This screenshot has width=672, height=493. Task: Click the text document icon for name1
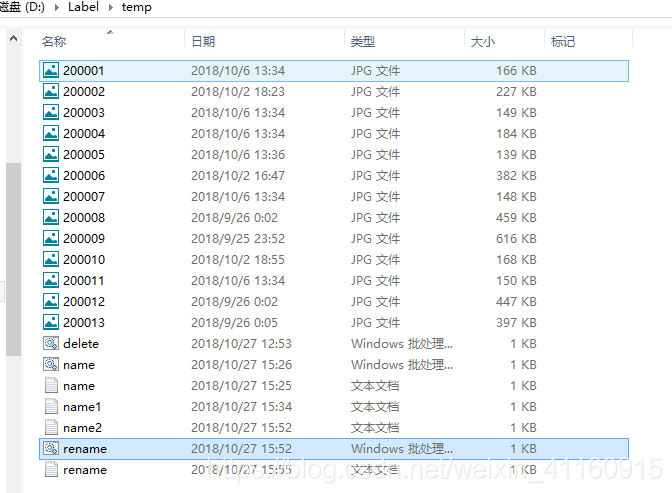point(51,407)
